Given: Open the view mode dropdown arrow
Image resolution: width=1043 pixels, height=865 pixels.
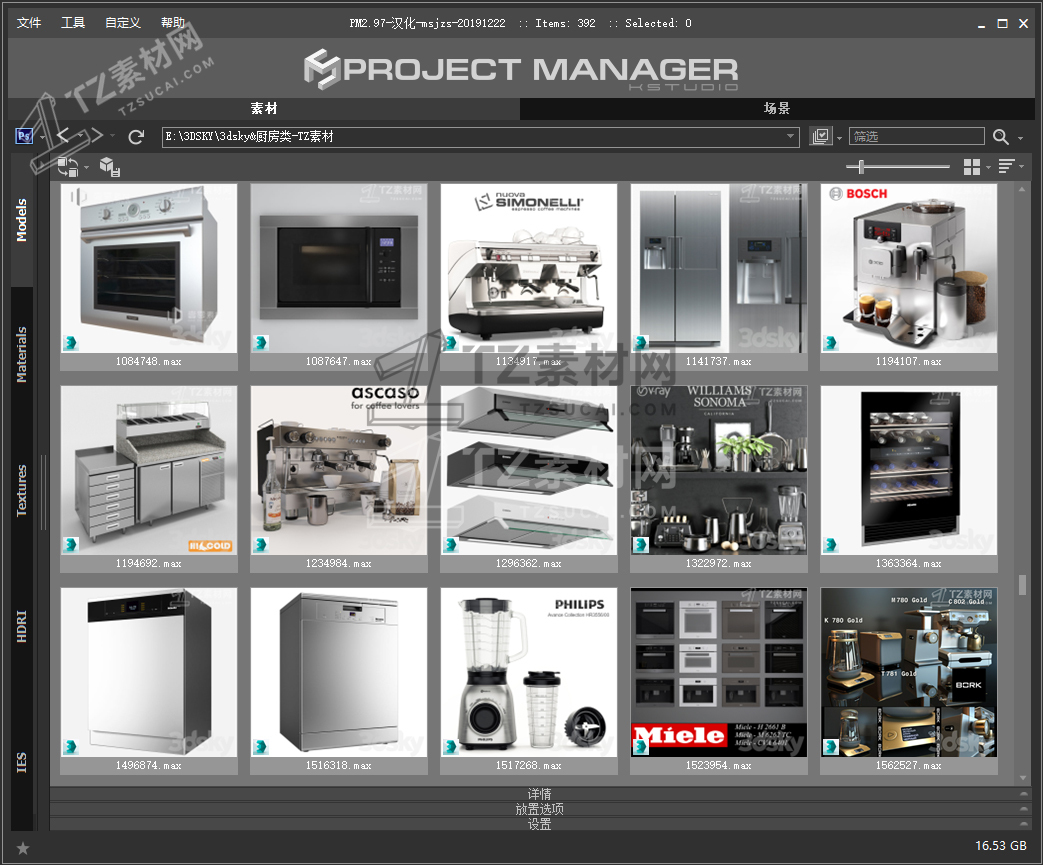Looking at the screenshot, I should (x=988, y=168).
